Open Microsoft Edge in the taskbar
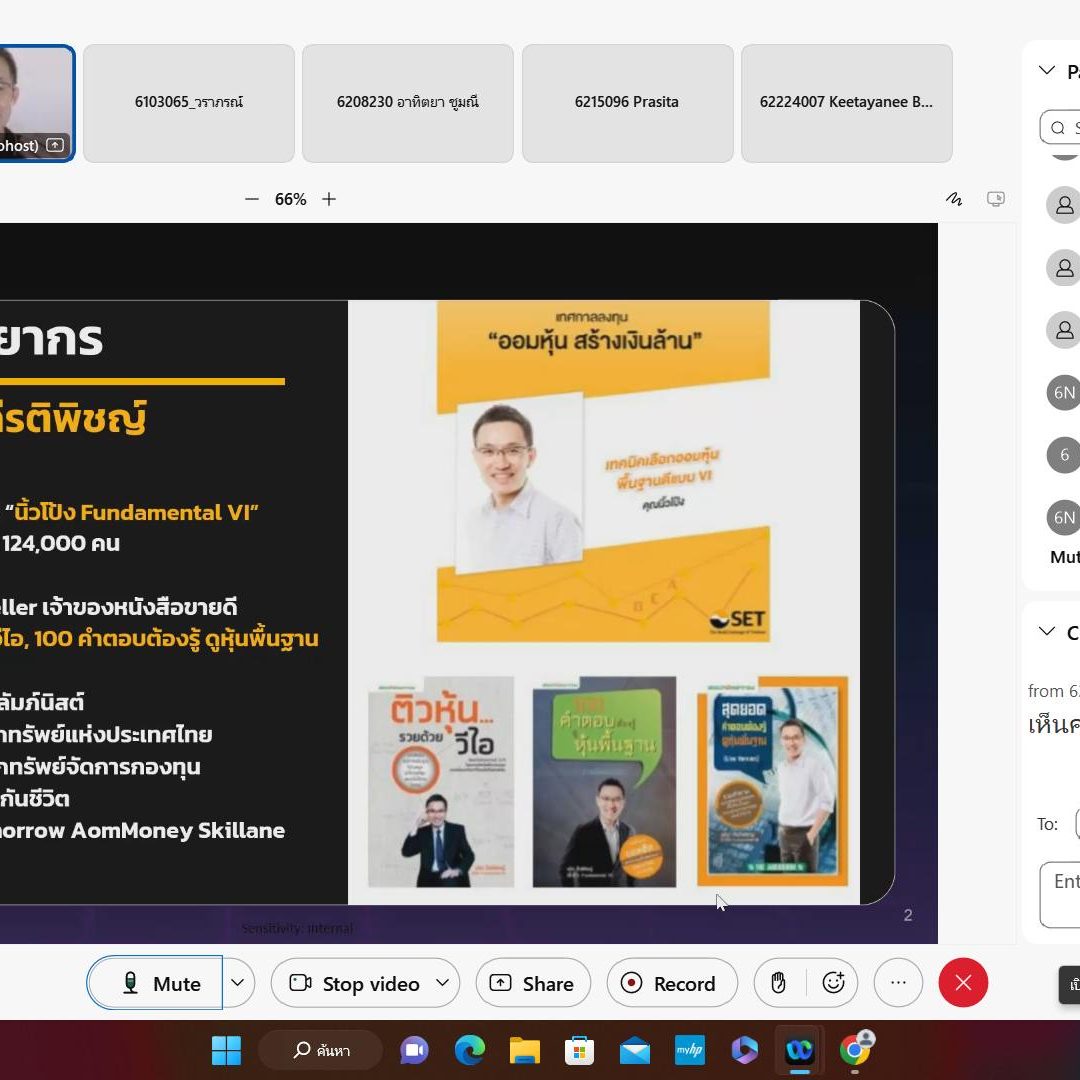The image size is (1080, 1080). [469, 1050]
